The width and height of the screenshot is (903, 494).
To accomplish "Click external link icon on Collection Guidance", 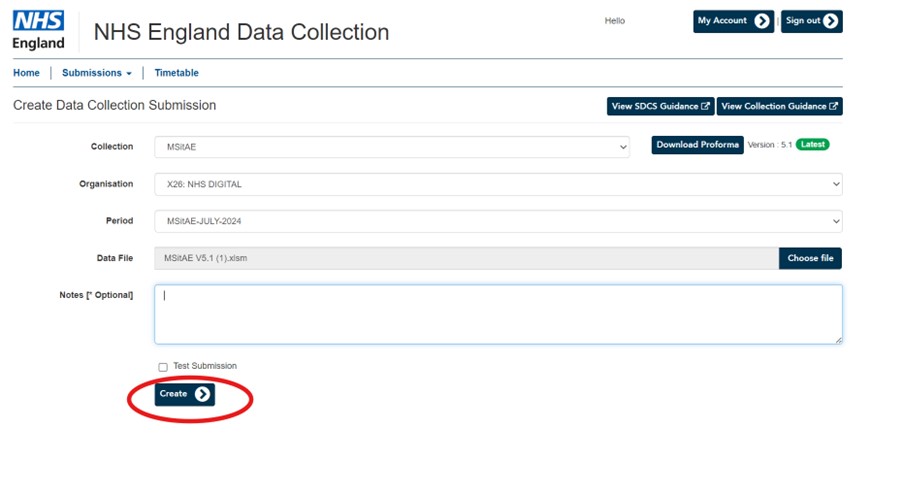I will pos(833,106).
